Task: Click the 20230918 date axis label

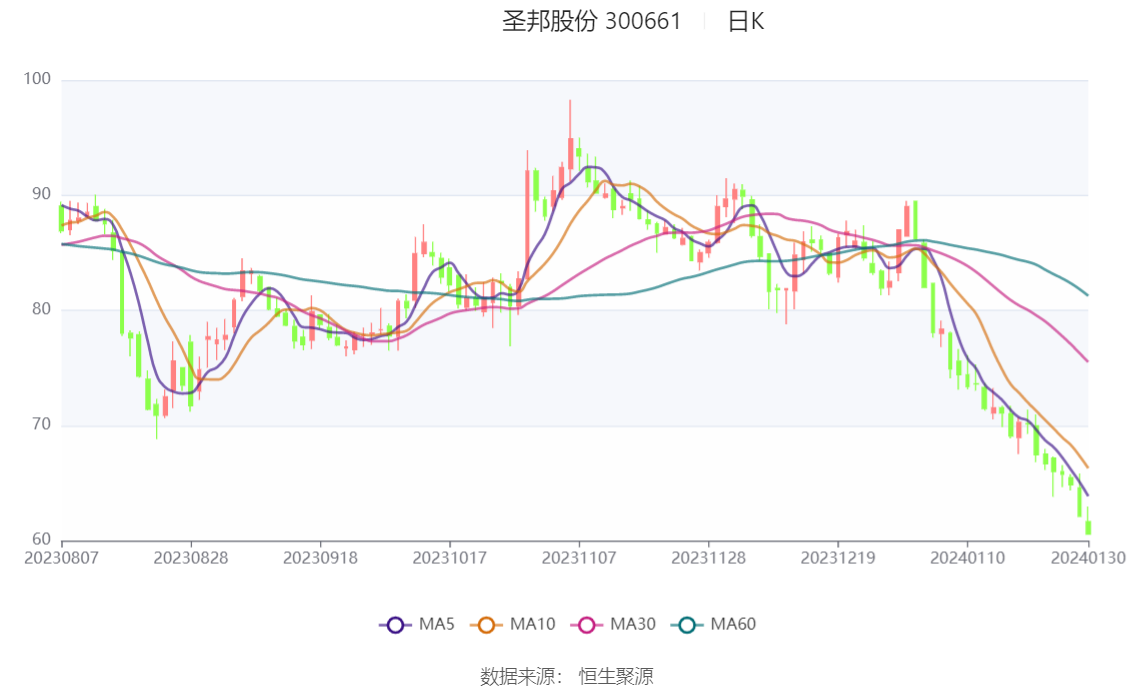Action: 320,558
